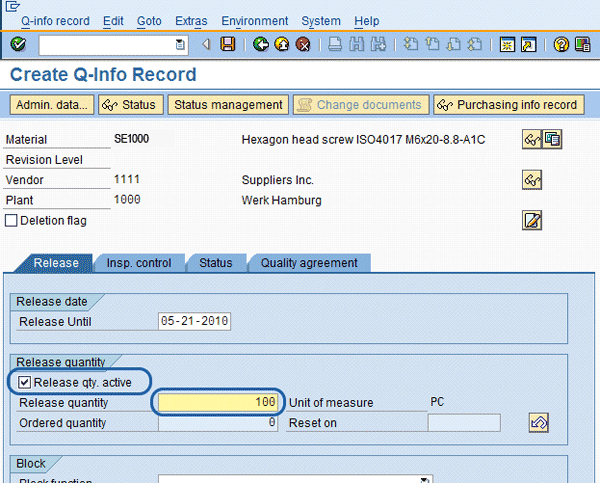Click the Reset on date field

coord(464,423)
